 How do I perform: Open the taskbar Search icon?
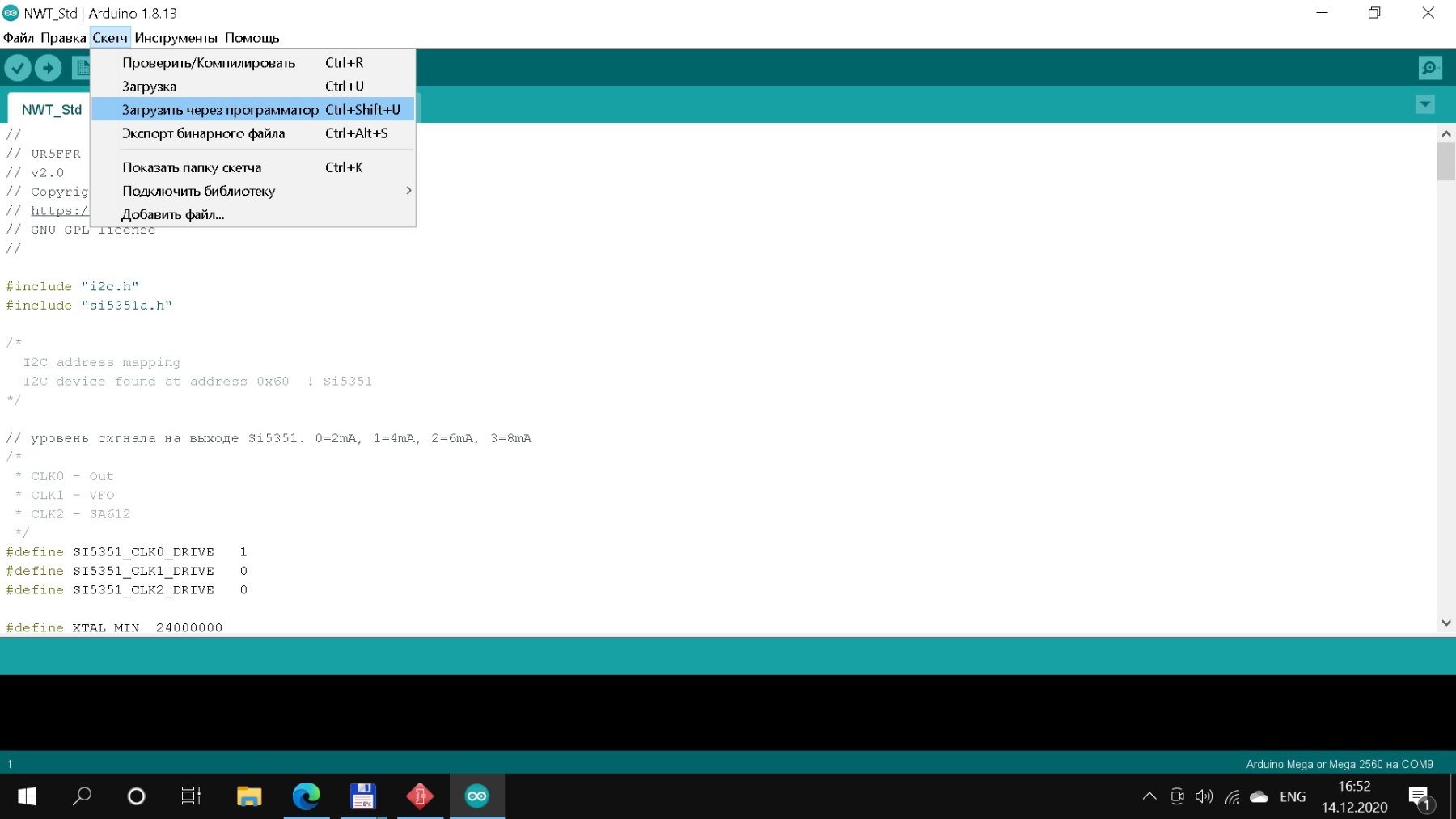pos(82,796)
